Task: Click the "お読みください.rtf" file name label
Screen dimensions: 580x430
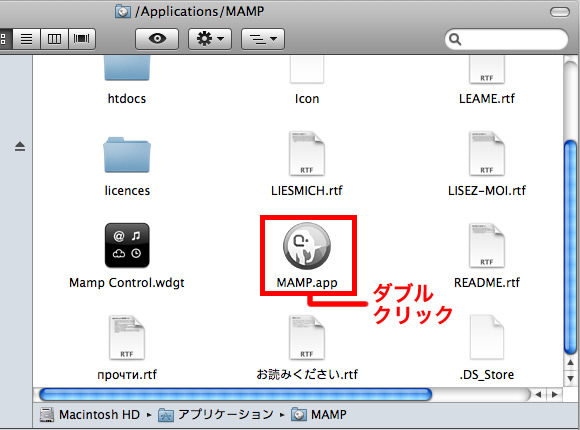Action: (307, 375)
